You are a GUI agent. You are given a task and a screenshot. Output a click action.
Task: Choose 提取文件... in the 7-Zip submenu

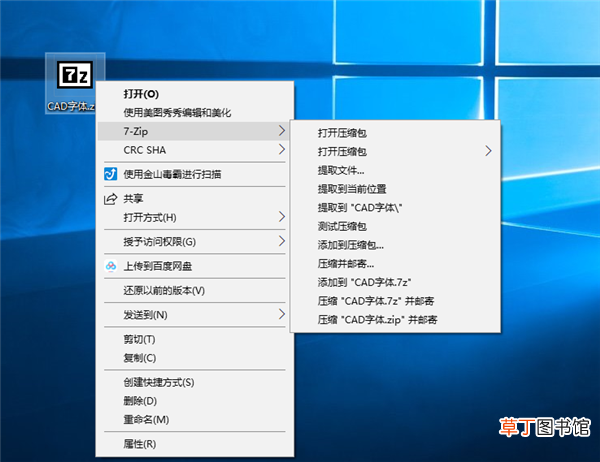395,170
